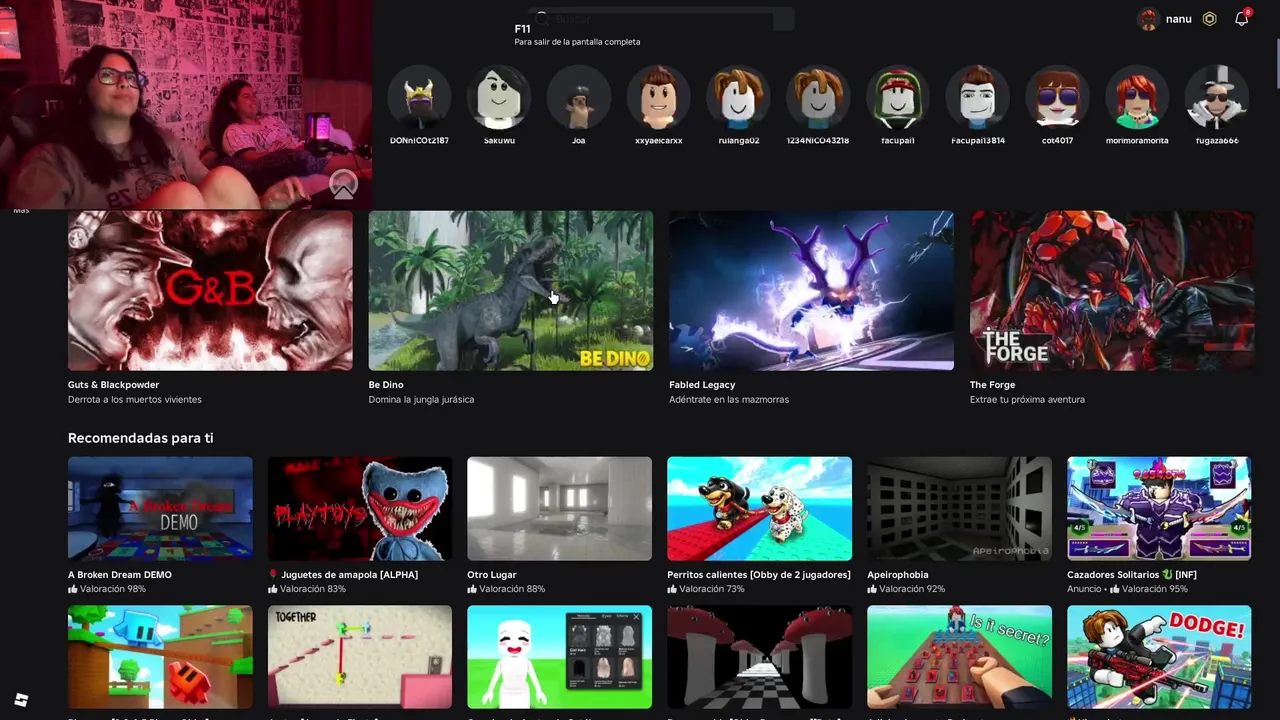This screenshot has width=1280, height=720.
Task: Open A Broken Dream DEMO thumbnail
Action: pos(160,508)
